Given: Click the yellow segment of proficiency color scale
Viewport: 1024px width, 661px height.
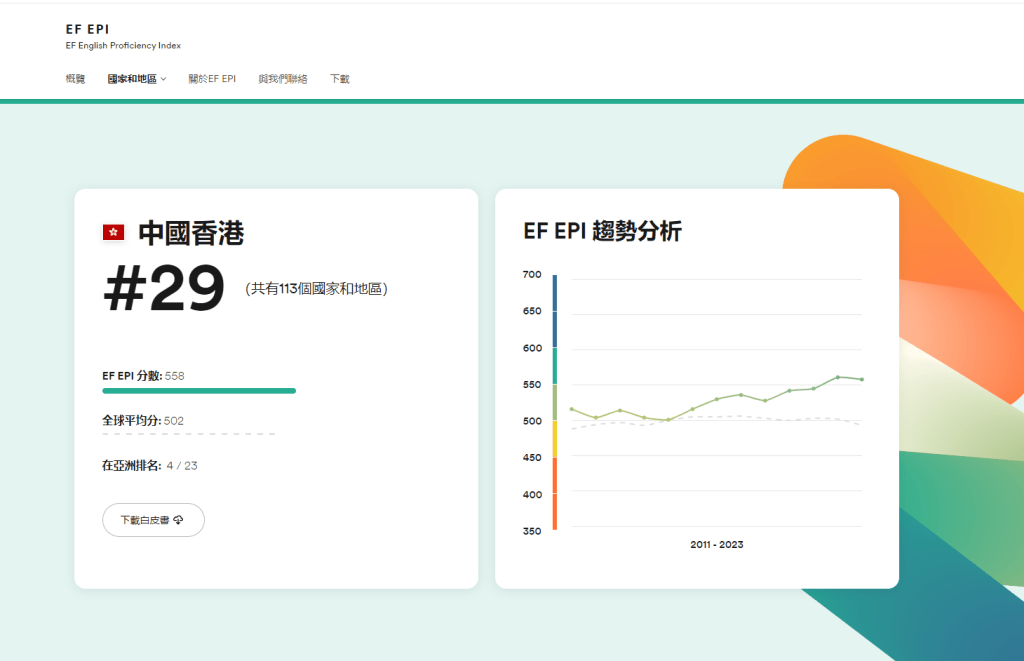Looking at the screenshot, I should point(555,439).
